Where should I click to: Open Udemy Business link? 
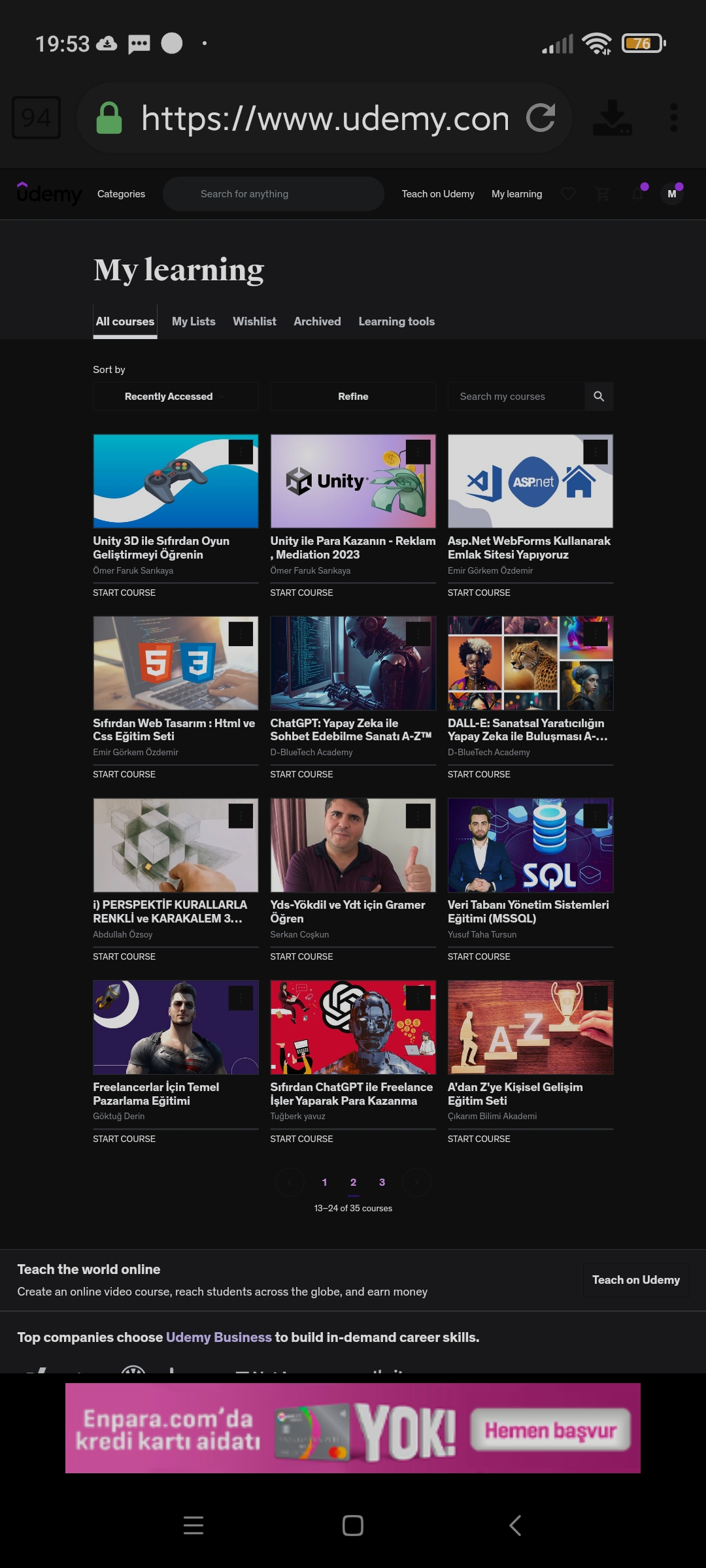pos(218,1337)
